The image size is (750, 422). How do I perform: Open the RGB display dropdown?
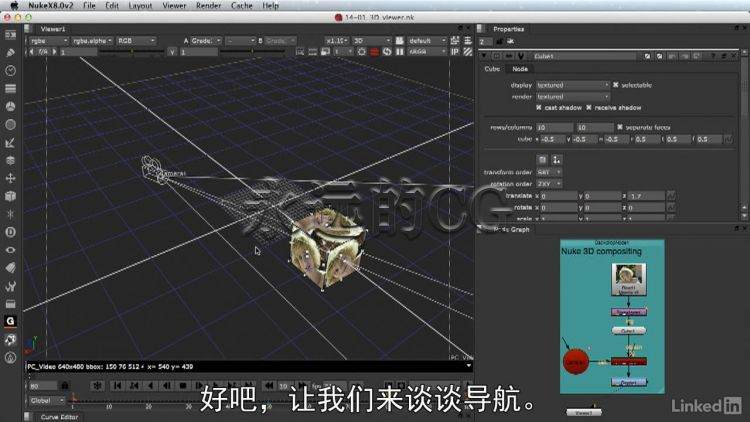136,41
